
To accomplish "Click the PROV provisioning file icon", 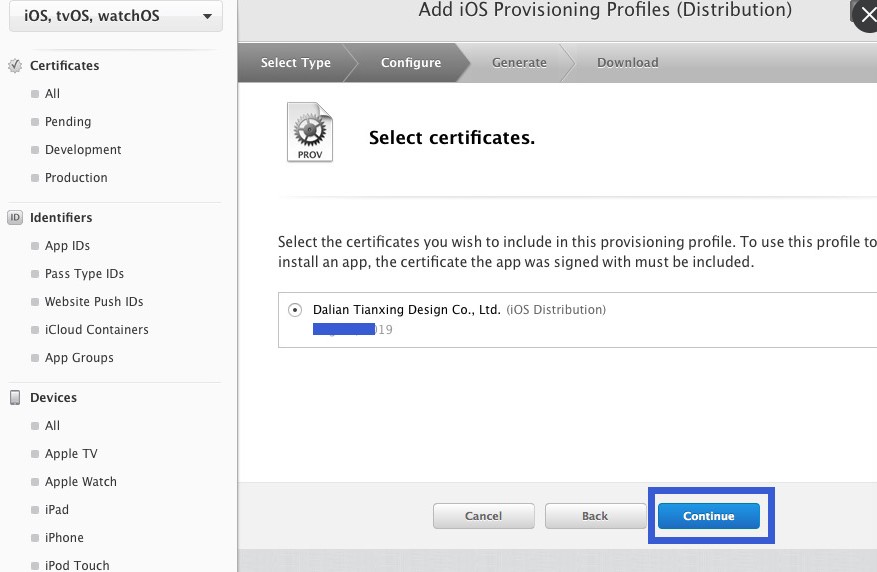I will (x=309, y=133).
